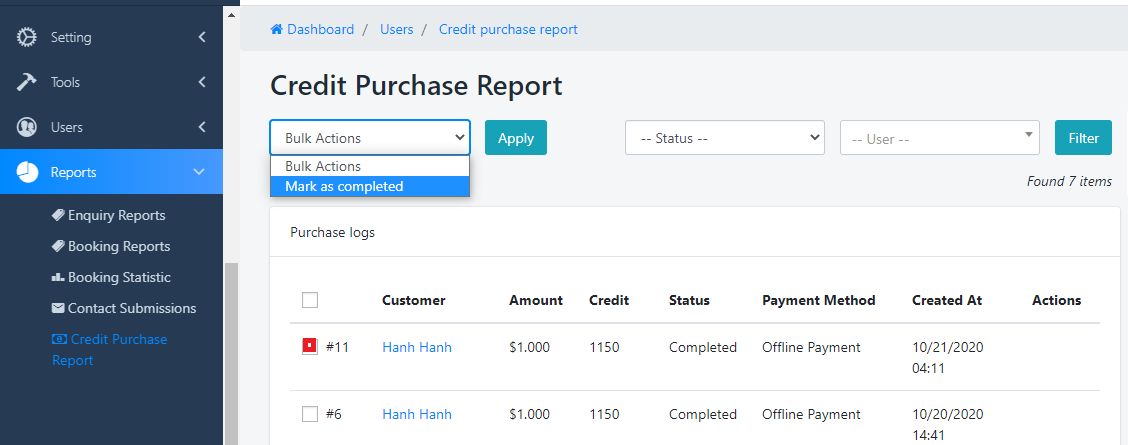
Task: Click the Booking Statistic chart icon
Action: coord(58,277)
